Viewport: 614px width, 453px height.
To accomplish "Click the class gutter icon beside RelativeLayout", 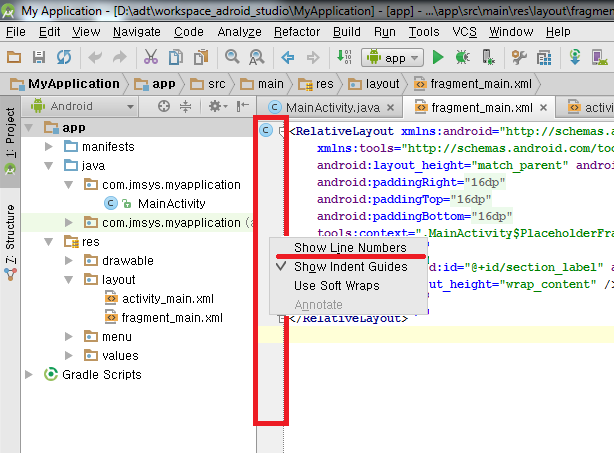I will tap(266, 130).
